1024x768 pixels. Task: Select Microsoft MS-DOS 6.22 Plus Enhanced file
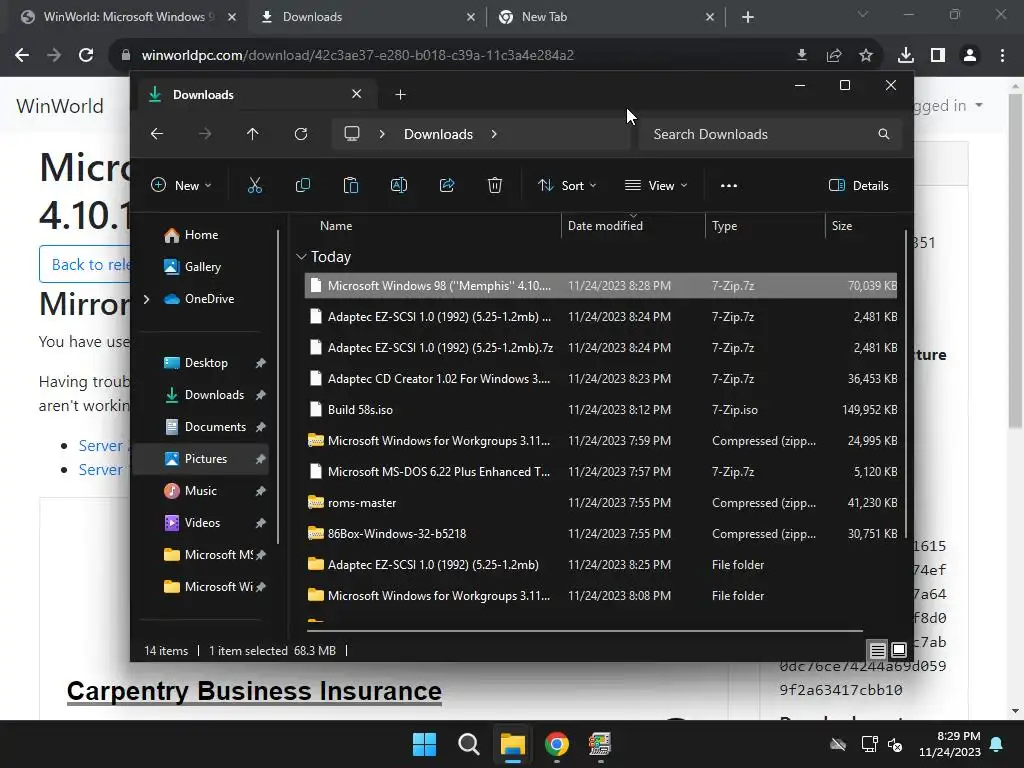click(601, 472)
